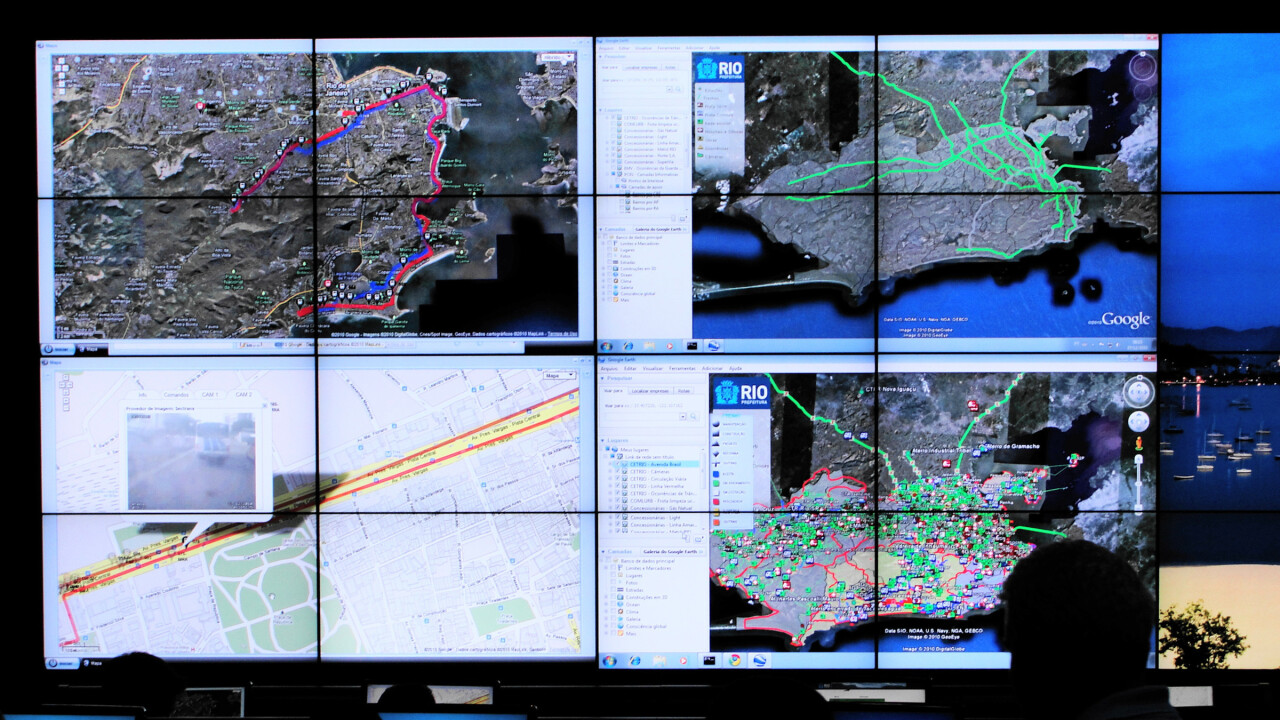Open Internet Explorer from the bottom-right taskbar
The width and height of the screenshot is (1280, 720).
635,660
